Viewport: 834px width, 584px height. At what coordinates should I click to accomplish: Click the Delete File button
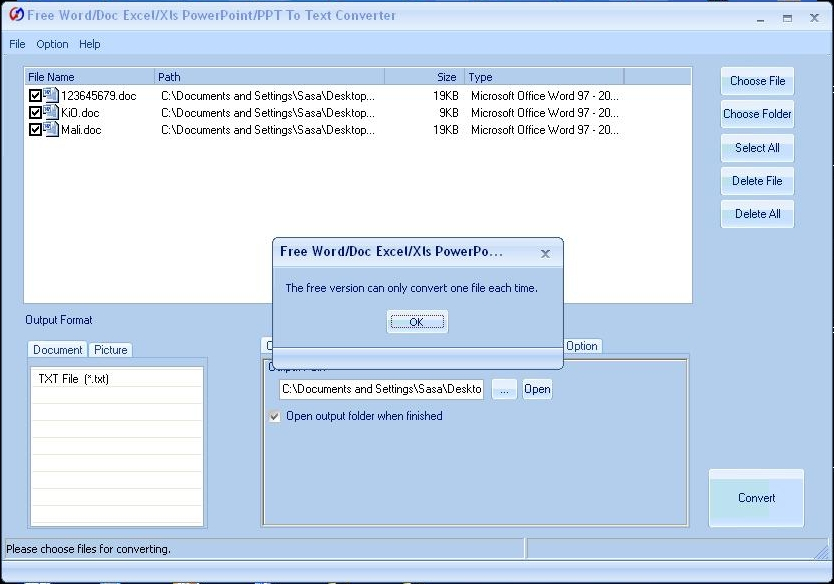[x=757, y=181]
